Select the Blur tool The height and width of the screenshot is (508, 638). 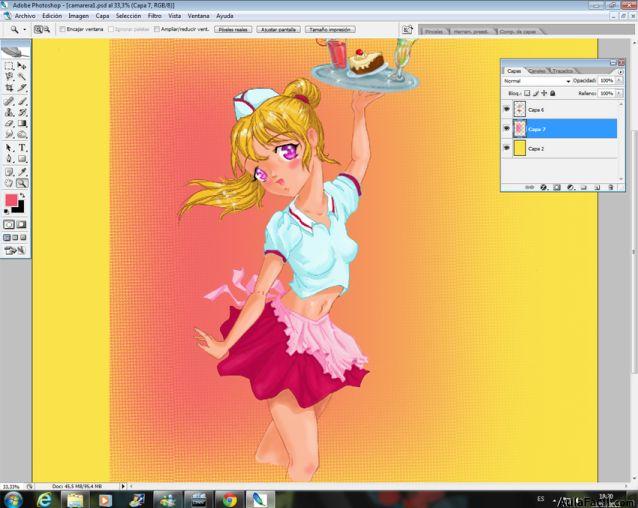(9, 134)
